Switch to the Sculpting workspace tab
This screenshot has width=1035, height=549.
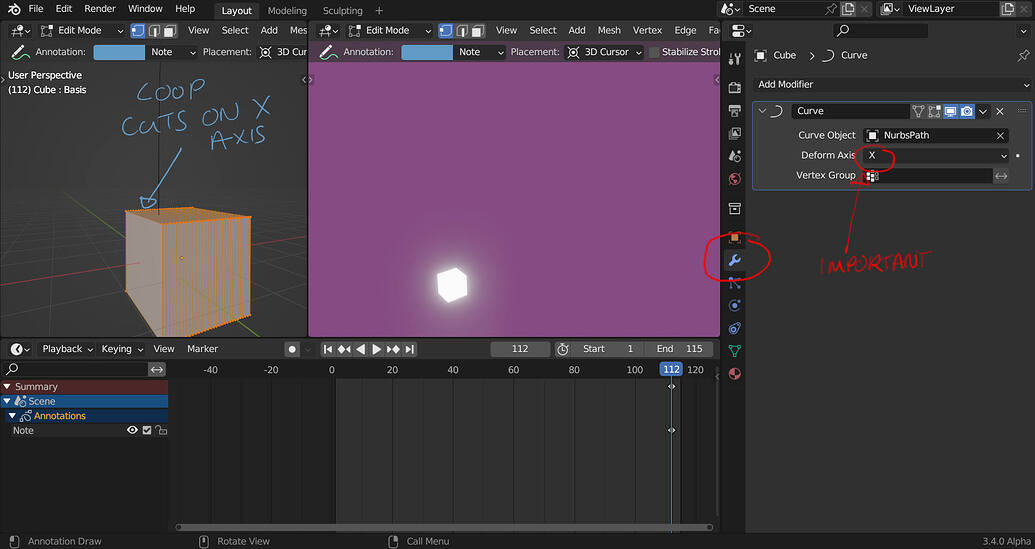click(x=343, y=11)
